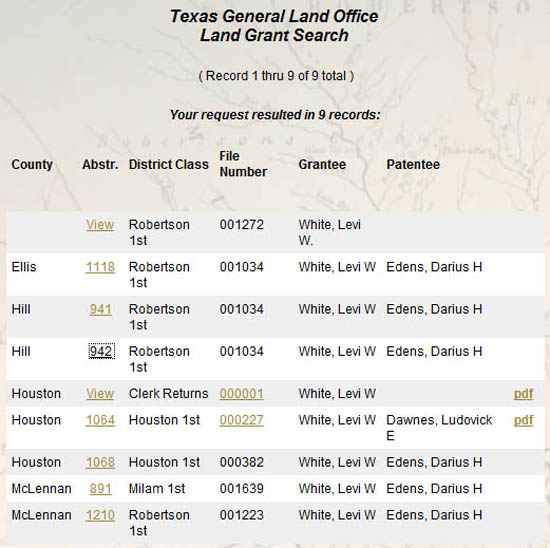Image resolution: width=550 pixels, height=548 pixels.
Task: Select the Ellis county cell
Action: coord(24,267)
